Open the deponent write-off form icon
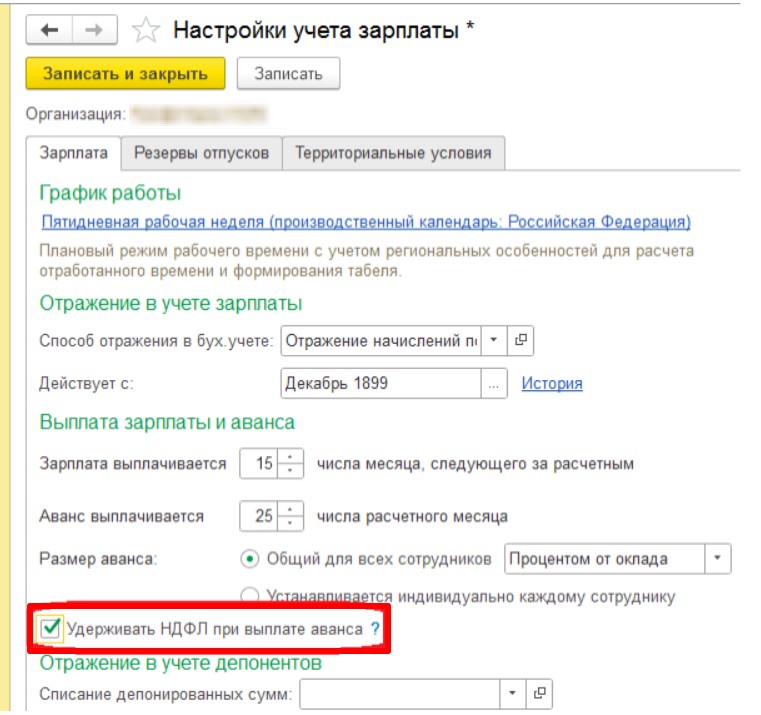 [x=539, y=693]
